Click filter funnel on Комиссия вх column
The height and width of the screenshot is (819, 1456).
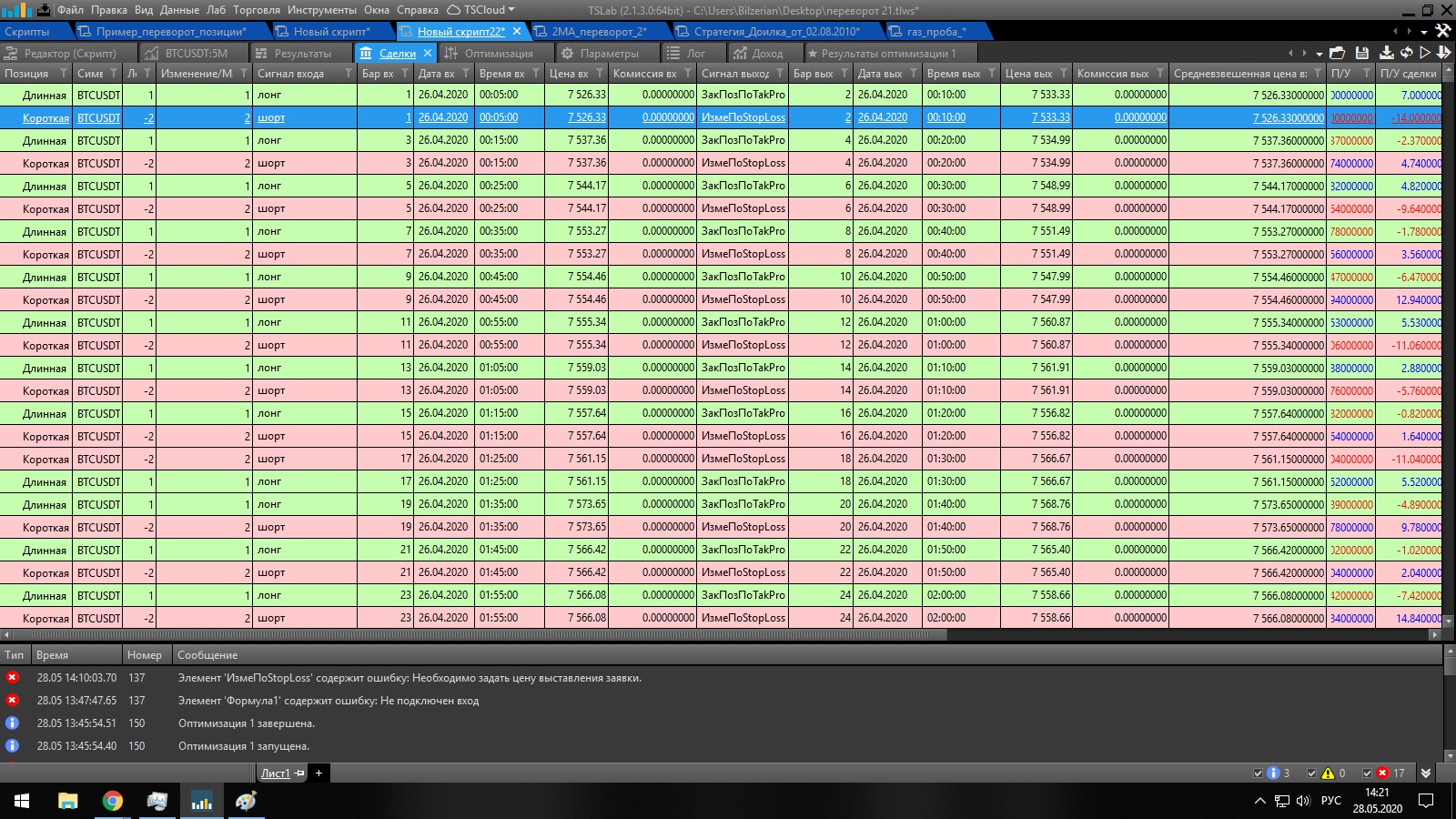tap(688, 74)
